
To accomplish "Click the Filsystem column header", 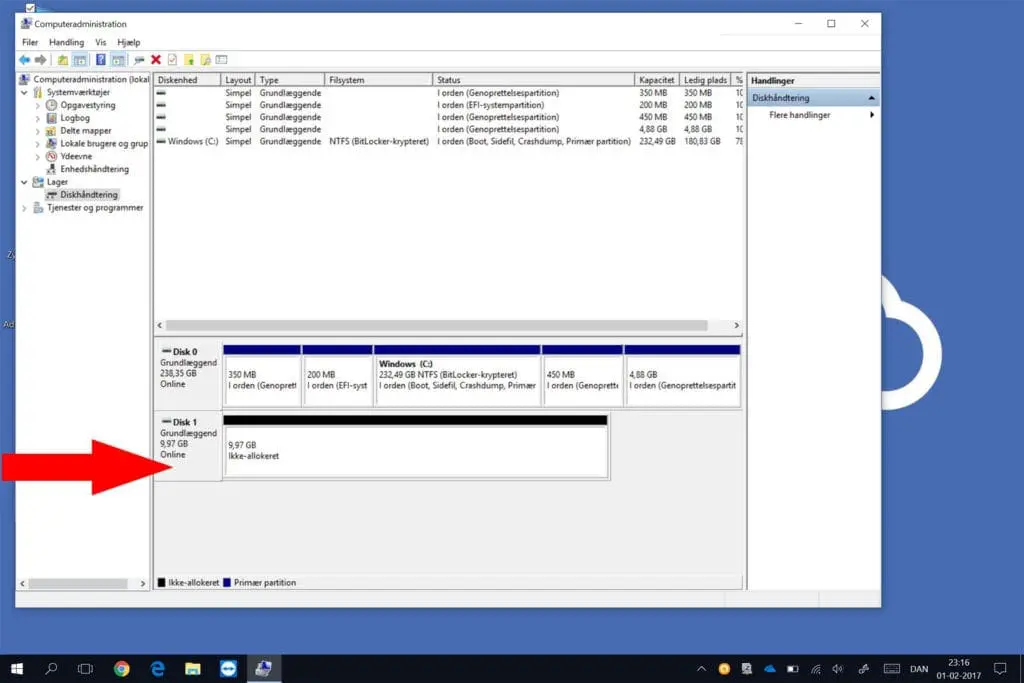I will pyautogui.click(x=378, y=80).
